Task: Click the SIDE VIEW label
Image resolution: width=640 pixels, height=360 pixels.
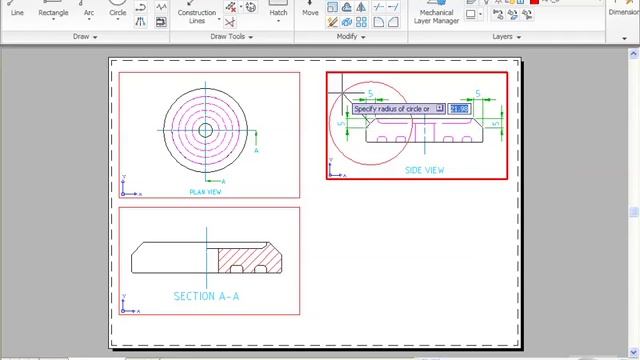Action: 424,170
